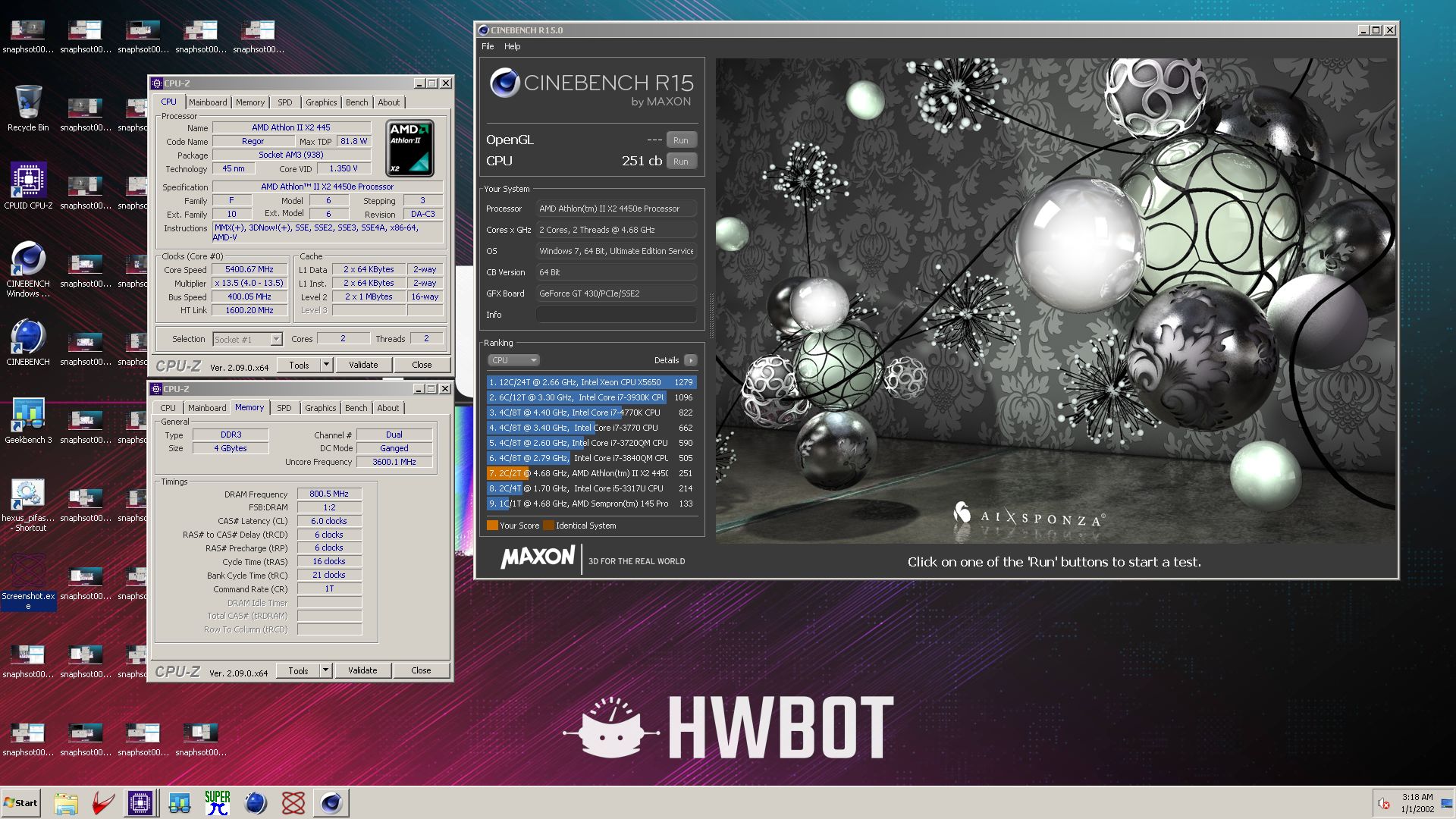Open the File menu in Cinebench

click(488, 46)
